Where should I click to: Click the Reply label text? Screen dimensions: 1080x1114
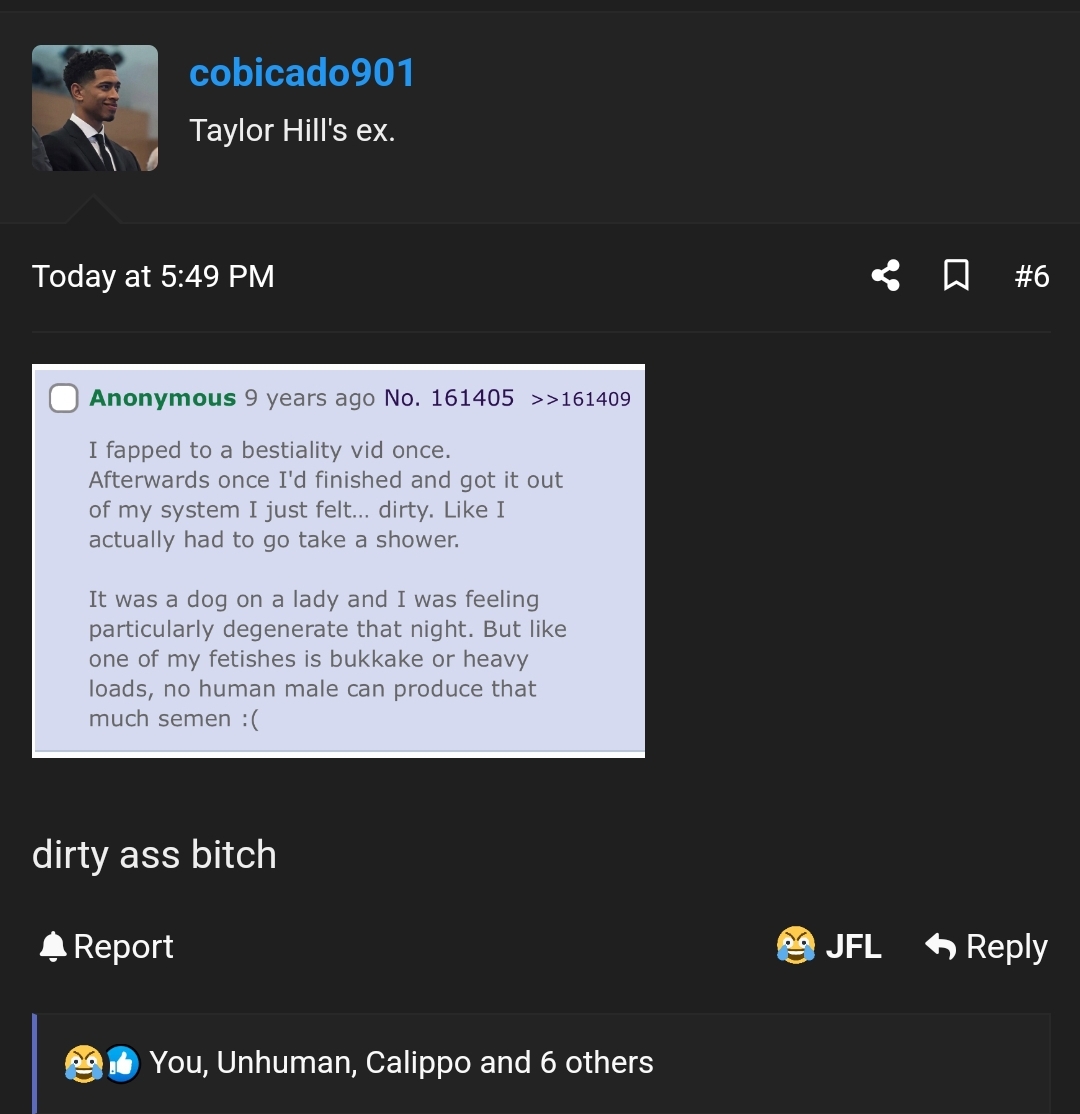point(1005,946)
